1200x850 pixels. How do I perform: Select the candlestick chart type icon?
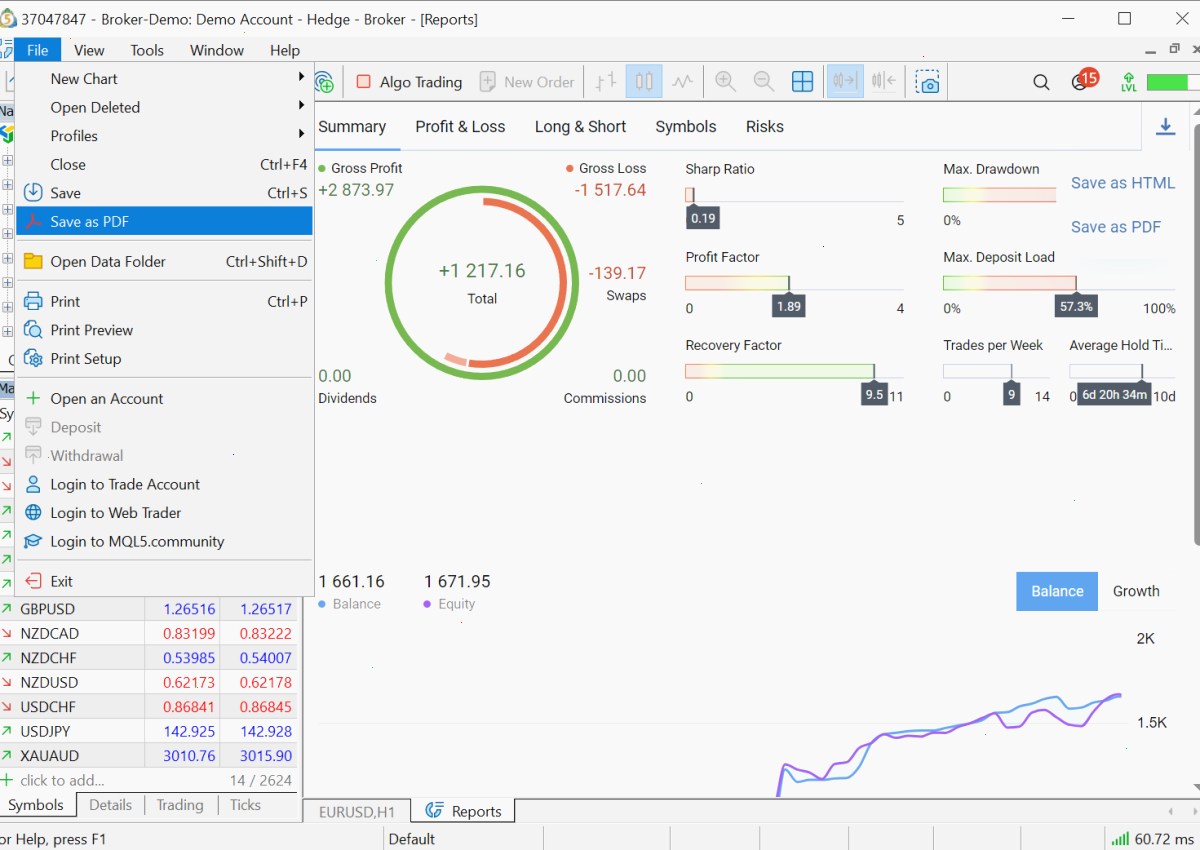tap(644, 82)
